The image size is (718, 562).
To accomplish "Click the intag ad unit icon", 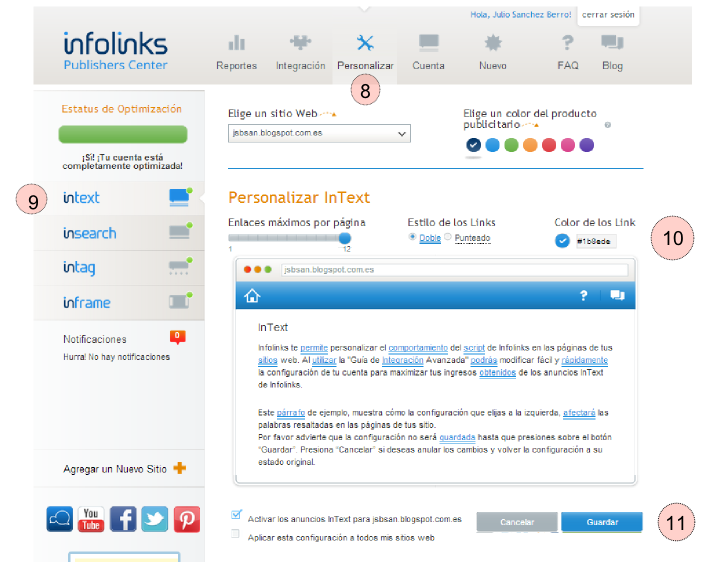I will (180, 266).
